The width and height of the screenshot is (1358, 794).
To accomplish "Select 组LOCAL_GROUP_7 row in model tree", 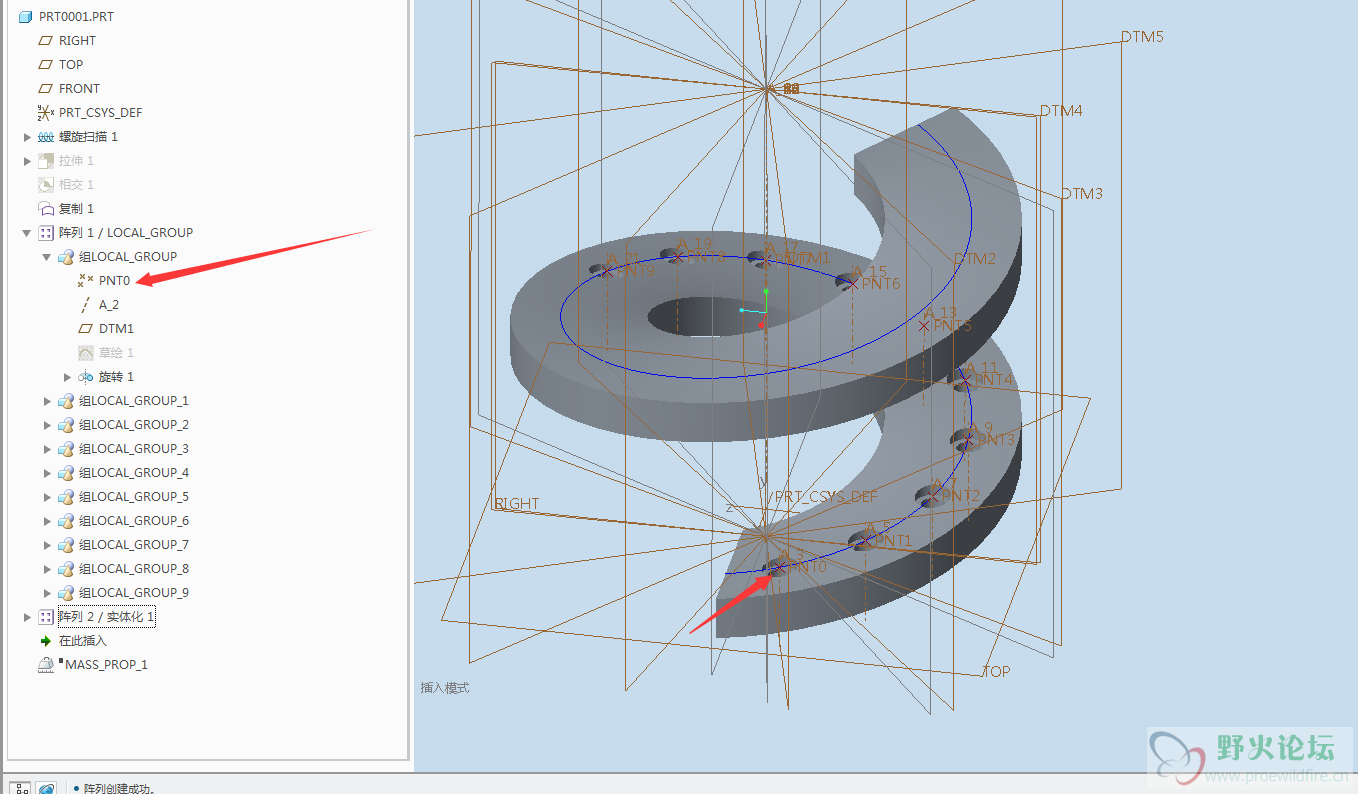I will click(x=123, y=545).
